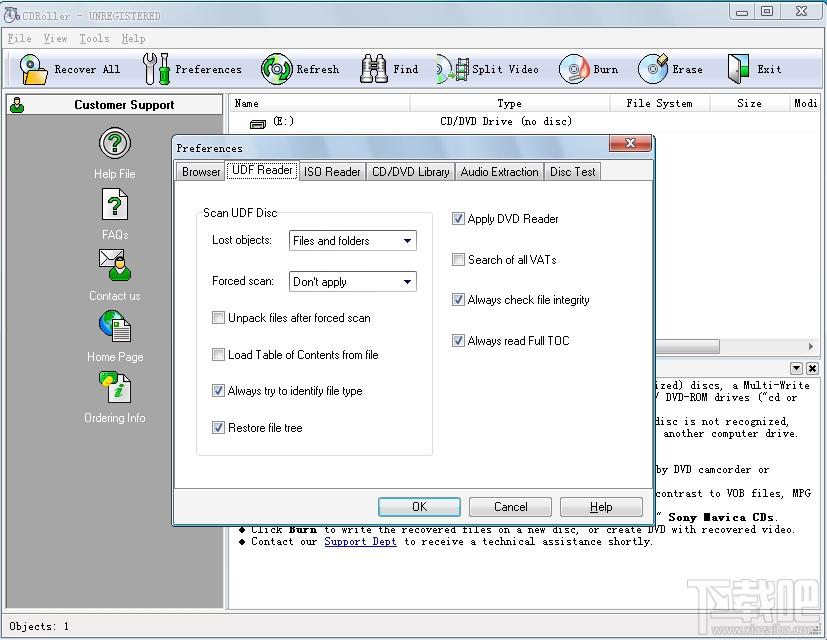This screenshot has width=827, height=640.
Task: Open the Tools menu
Action: (94, 39)
